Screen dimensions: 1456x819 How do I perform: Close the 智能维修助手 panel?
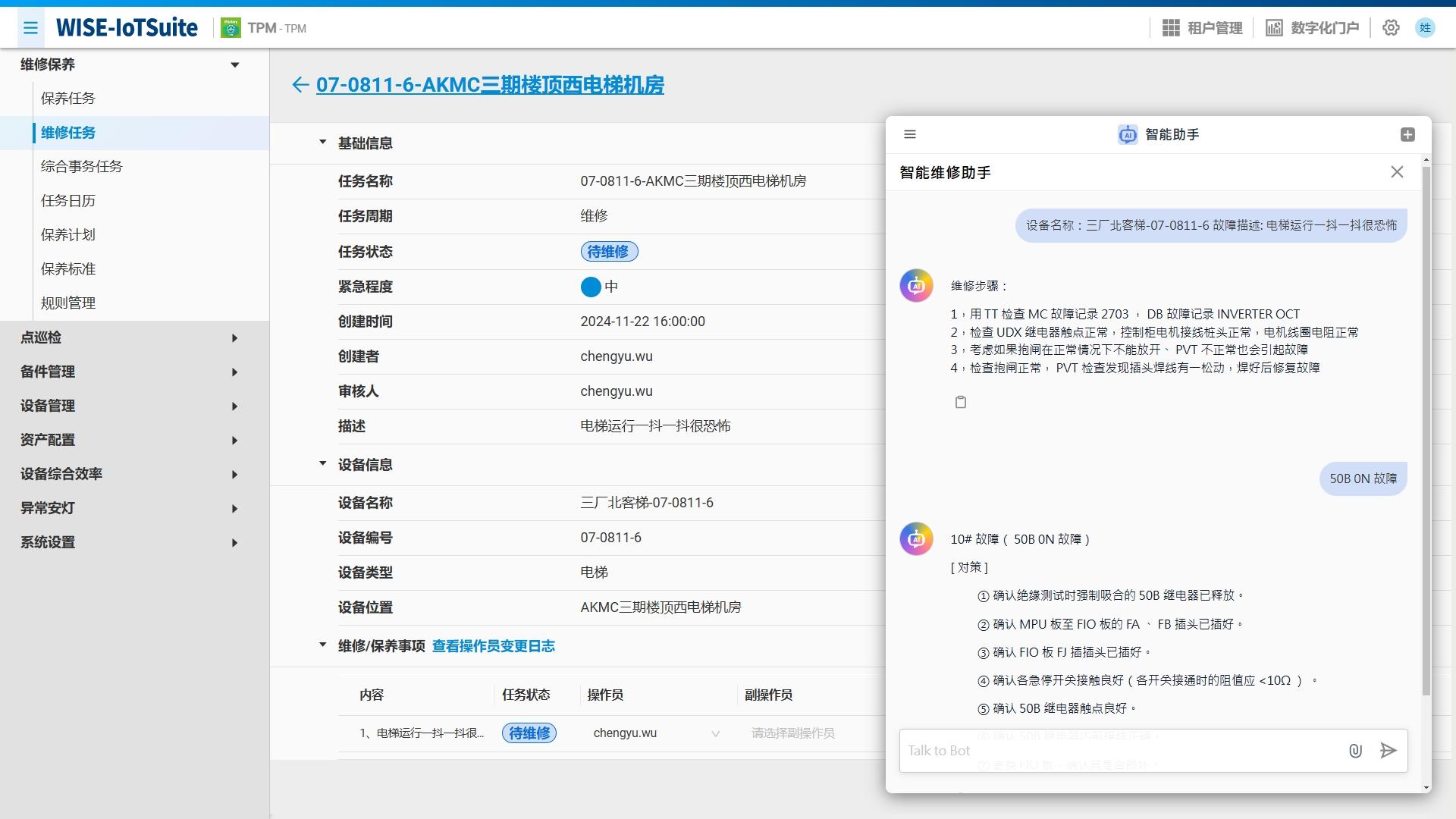click(x=1397, y=172)
